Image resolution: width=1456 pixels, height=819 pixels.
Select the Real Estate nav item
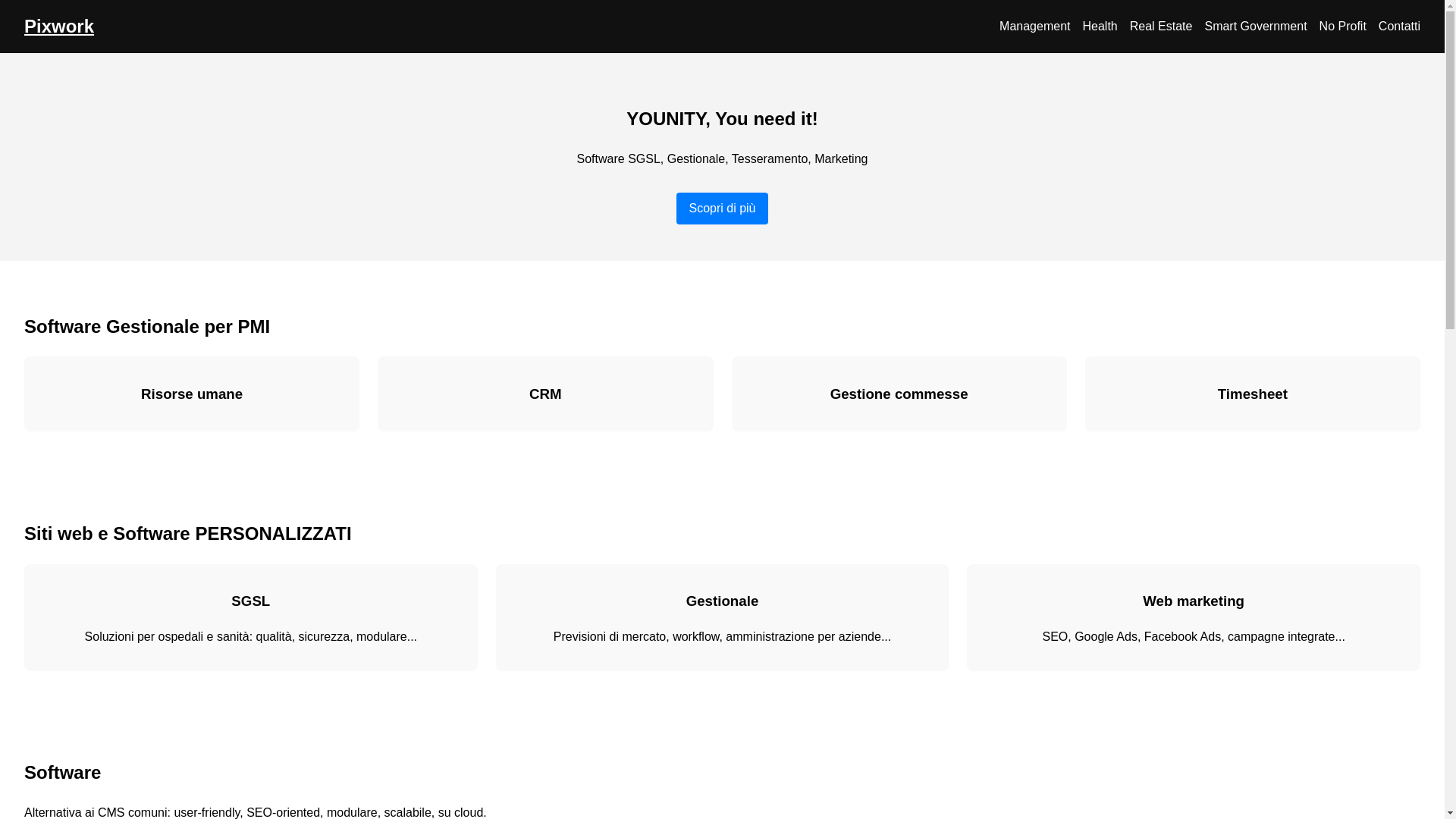click(x=1160, y=27)
